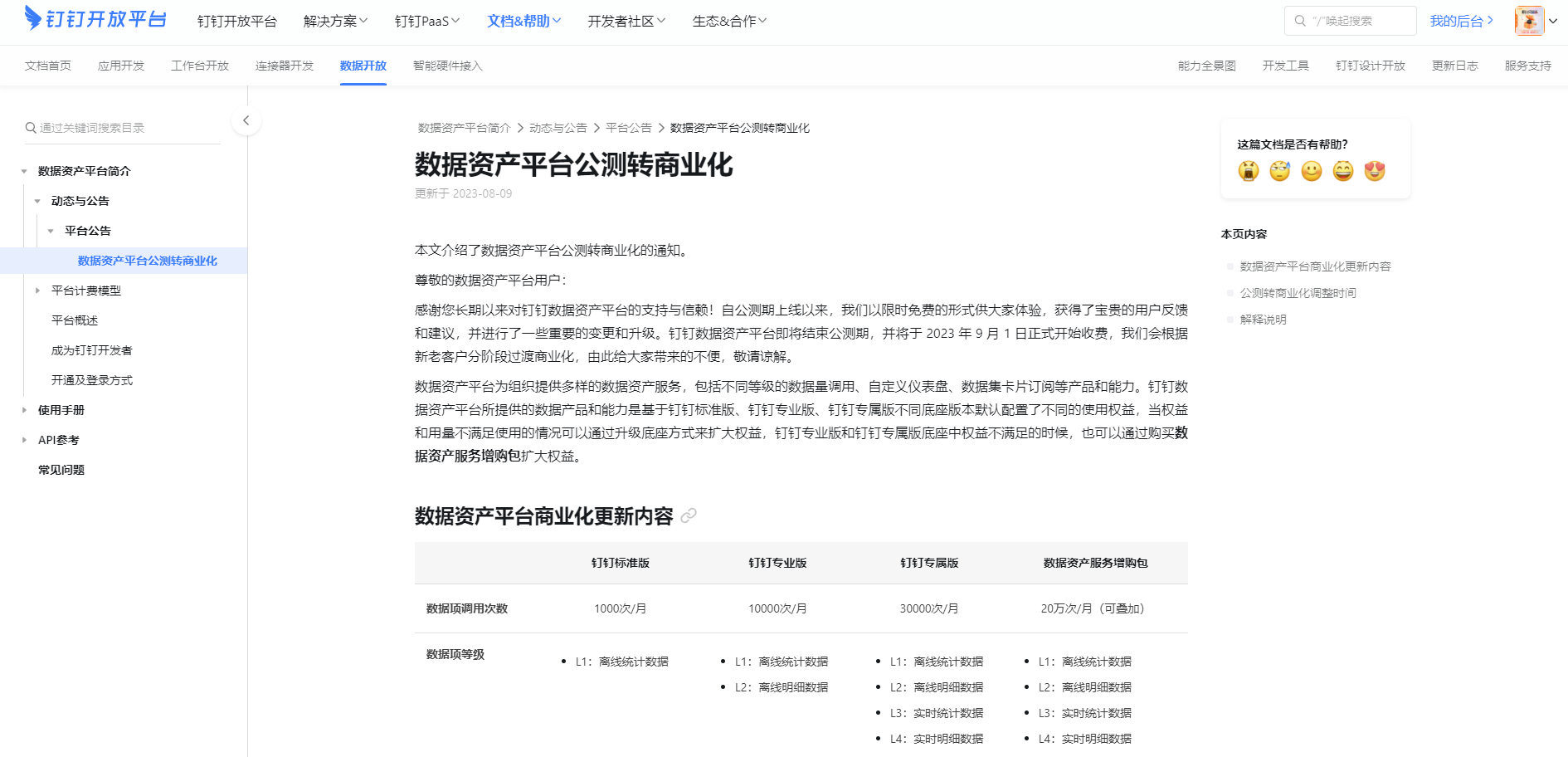Focus the header search box

(1351, 21)
